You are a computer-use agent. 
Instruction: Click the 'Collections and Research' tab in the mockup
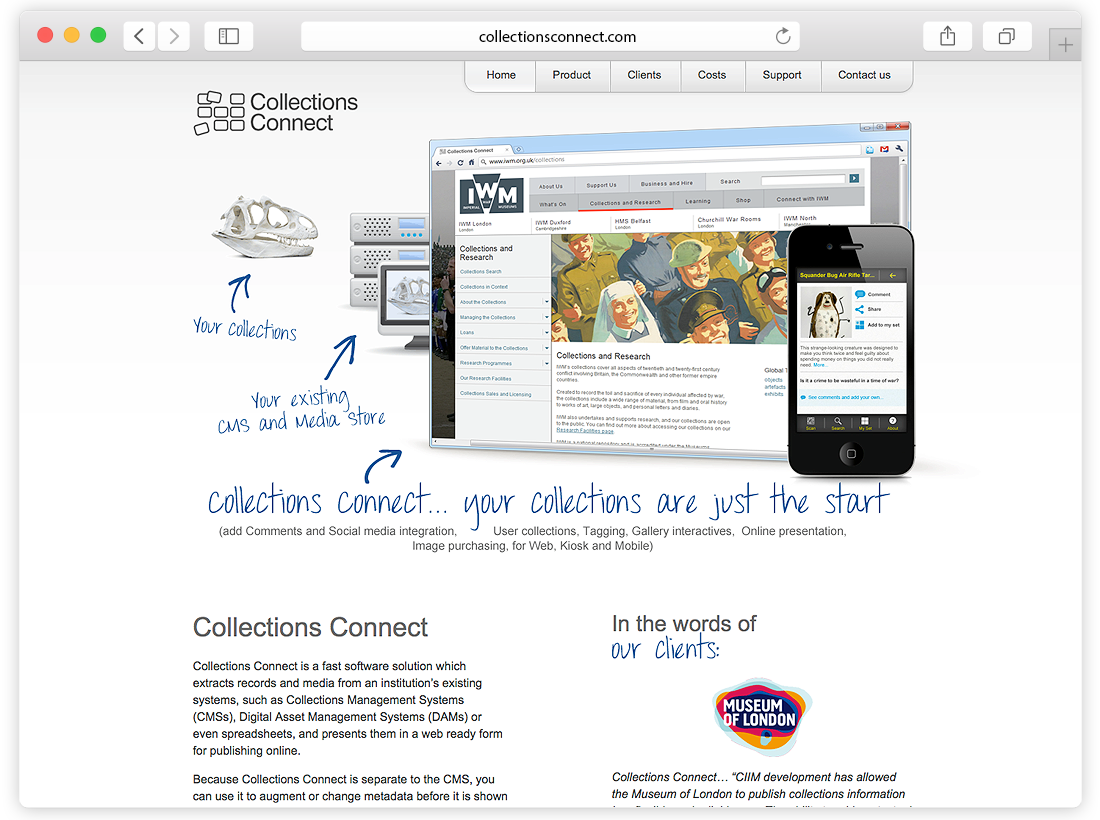625,202
